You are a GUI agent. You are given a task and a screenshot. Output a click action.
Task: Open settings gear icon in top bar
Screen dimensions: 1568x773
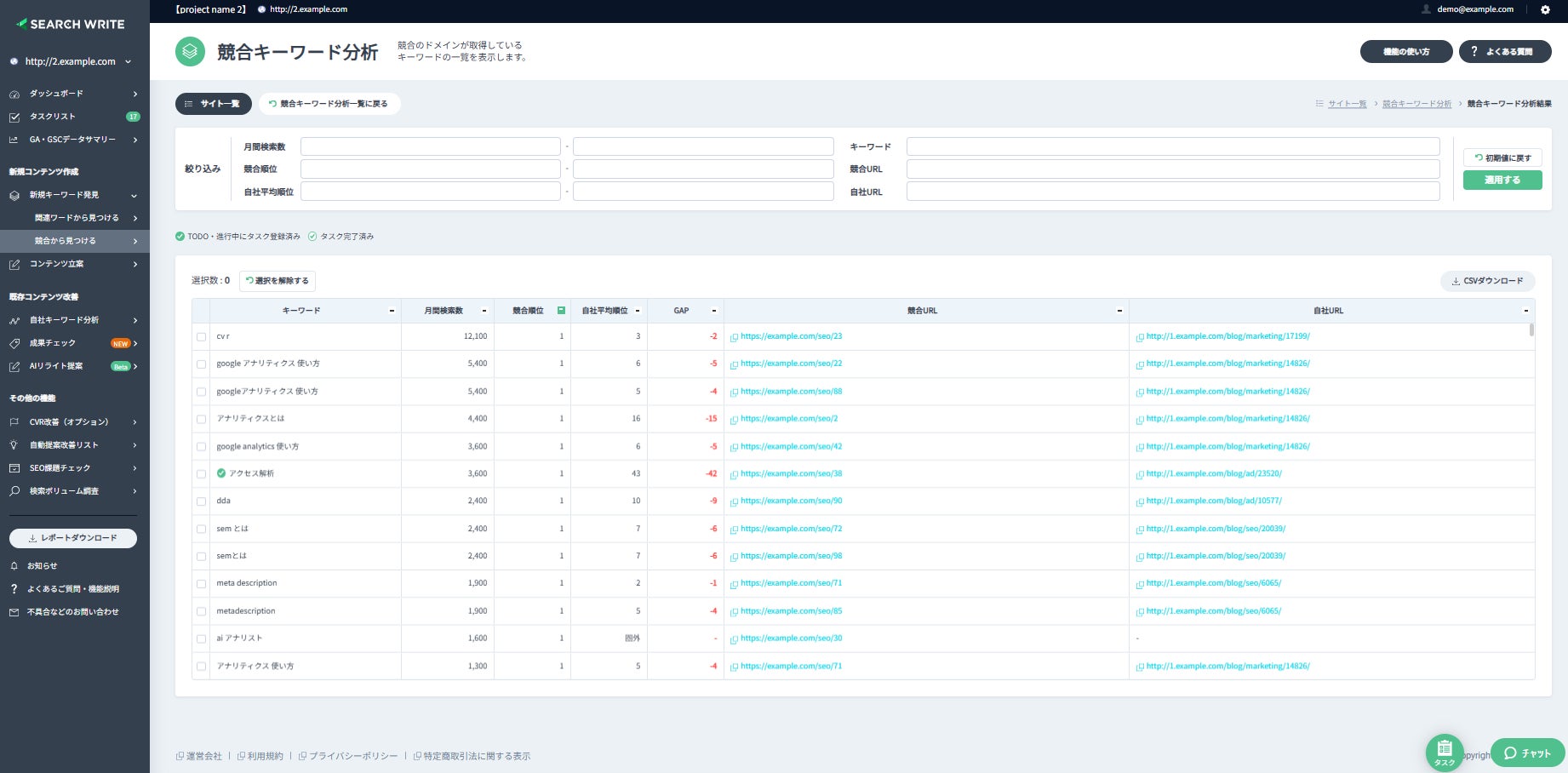tap(1545, 10)
